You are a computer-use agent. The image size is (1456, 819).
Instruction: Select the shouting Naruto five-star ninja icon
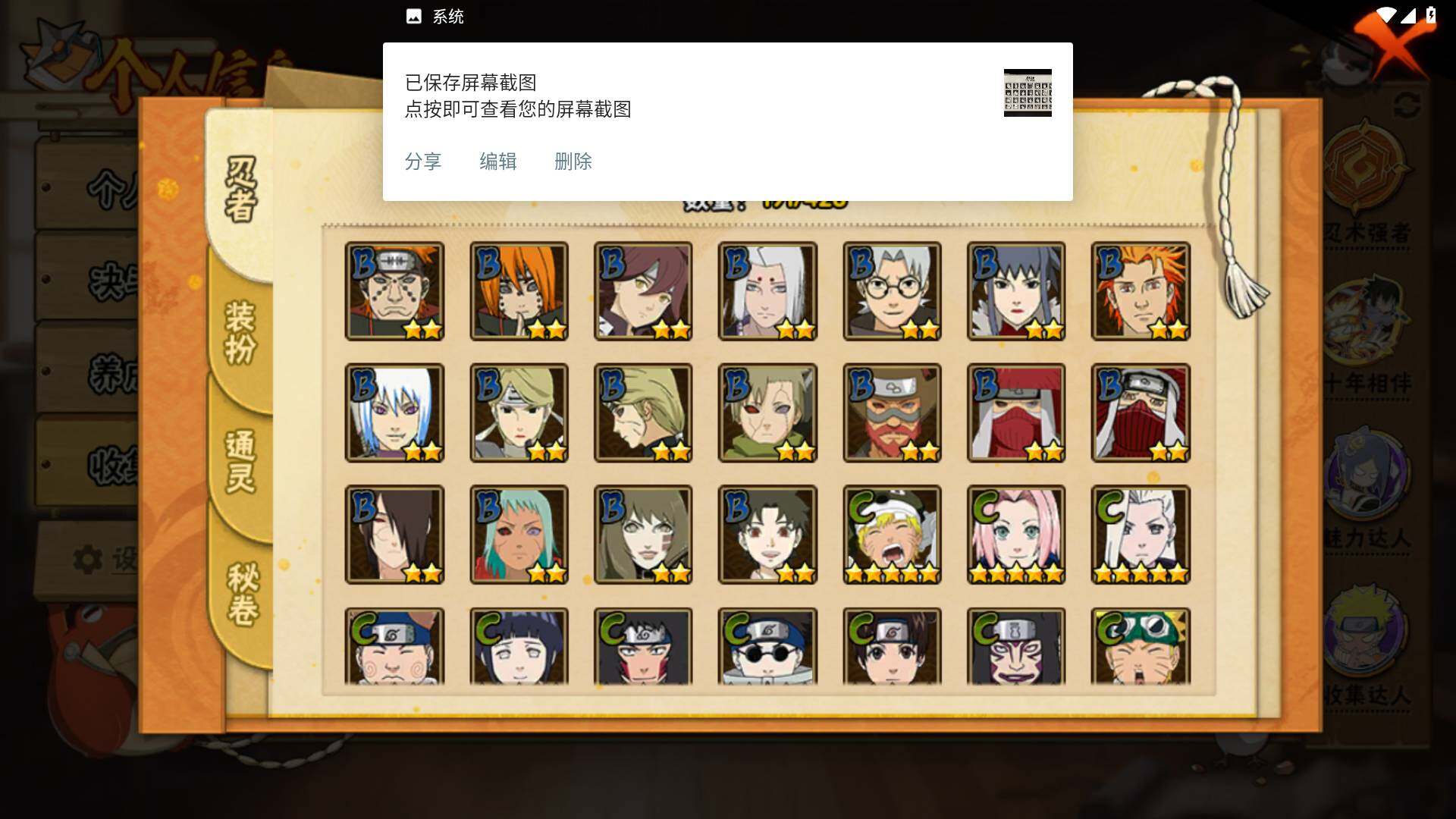pyautogui.click(x=892, y=535)
